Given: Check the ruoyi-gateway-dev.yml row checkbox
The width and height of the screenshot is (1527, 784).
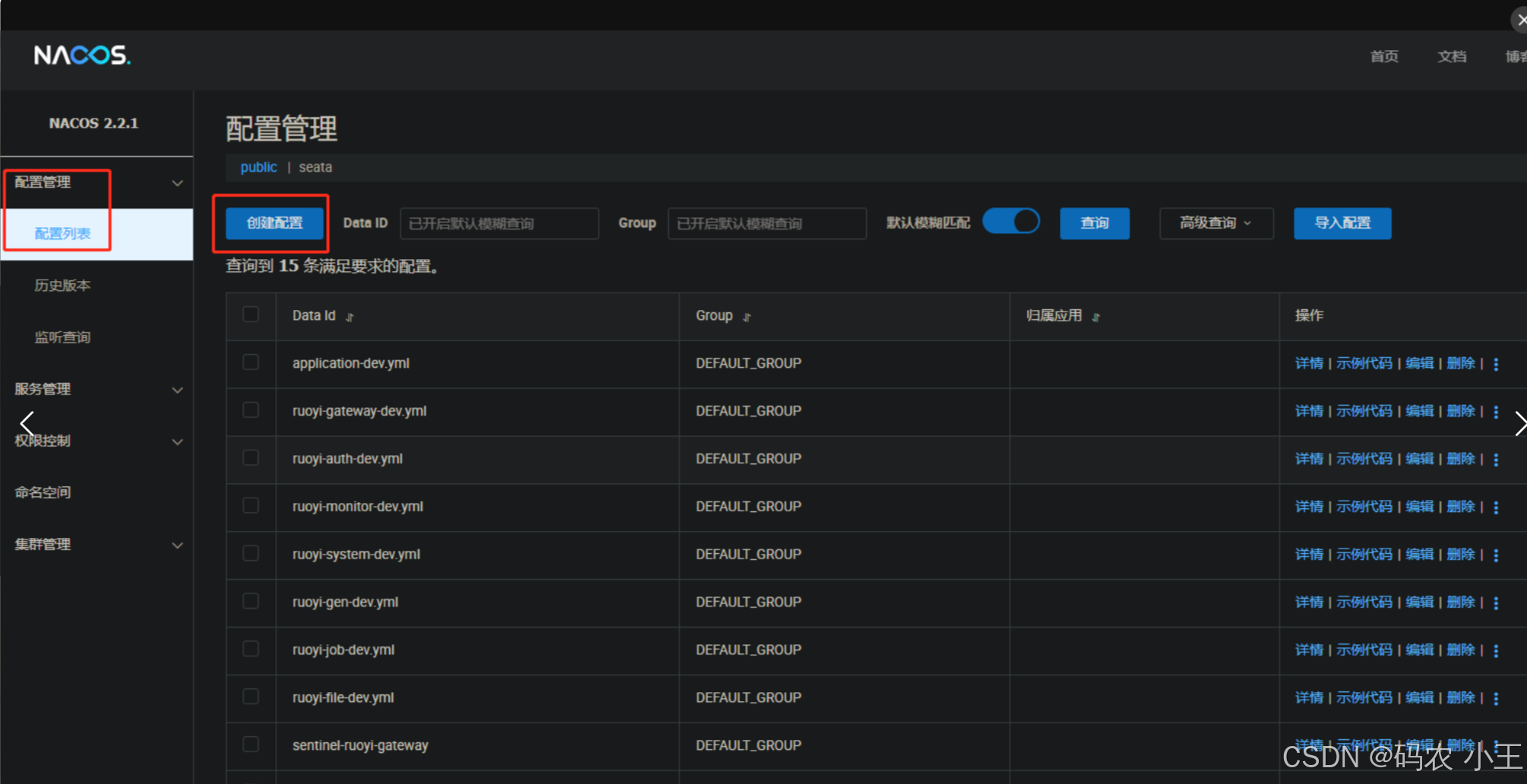Looking at the screenshot, I should tap(251, 410).
